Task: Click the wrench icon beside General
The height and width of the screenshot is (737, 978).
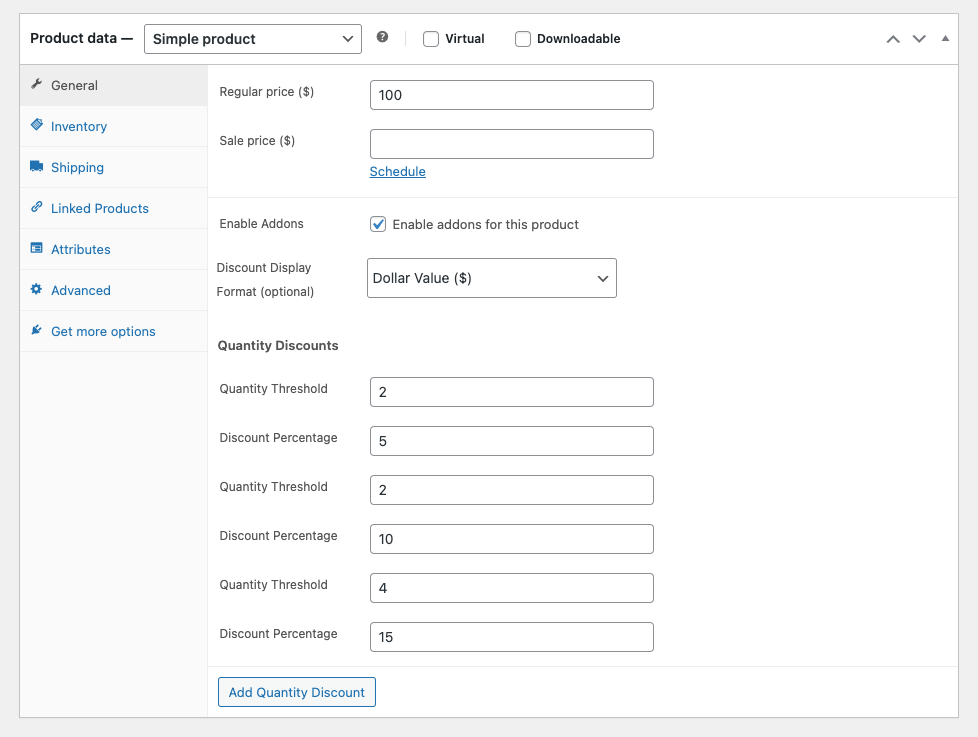Action: coord(37,84)
